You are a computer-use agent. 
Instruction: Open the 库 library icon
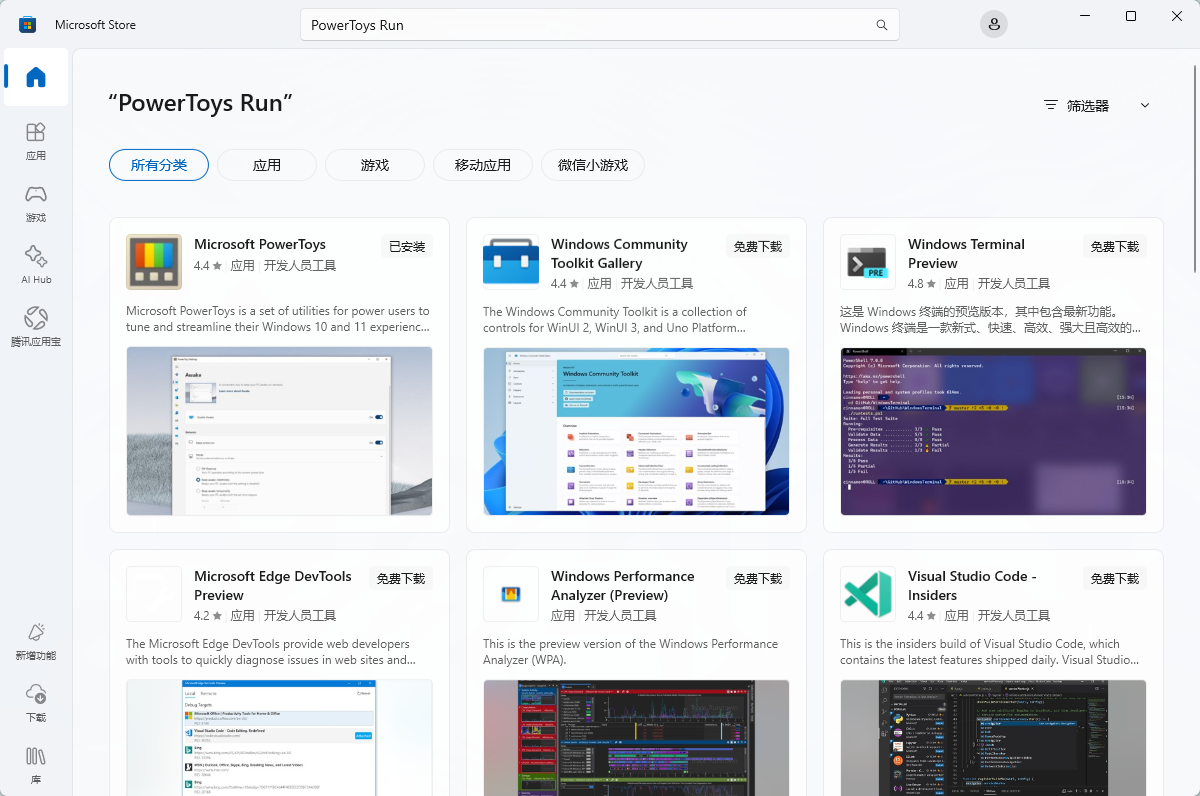point(36,763)
